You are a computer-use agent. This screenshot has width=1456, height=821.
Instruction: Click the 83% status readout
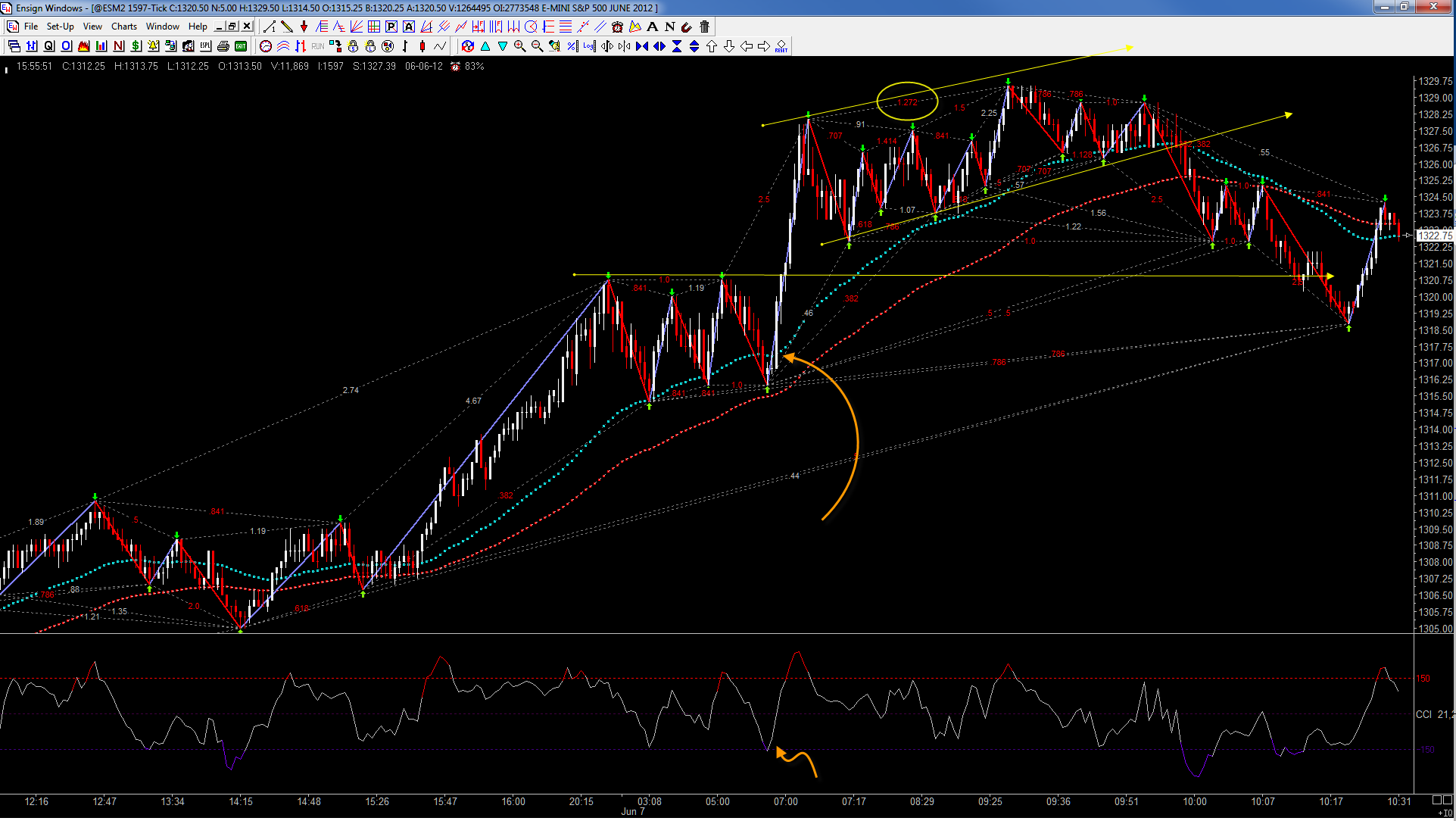coord(475,66)
